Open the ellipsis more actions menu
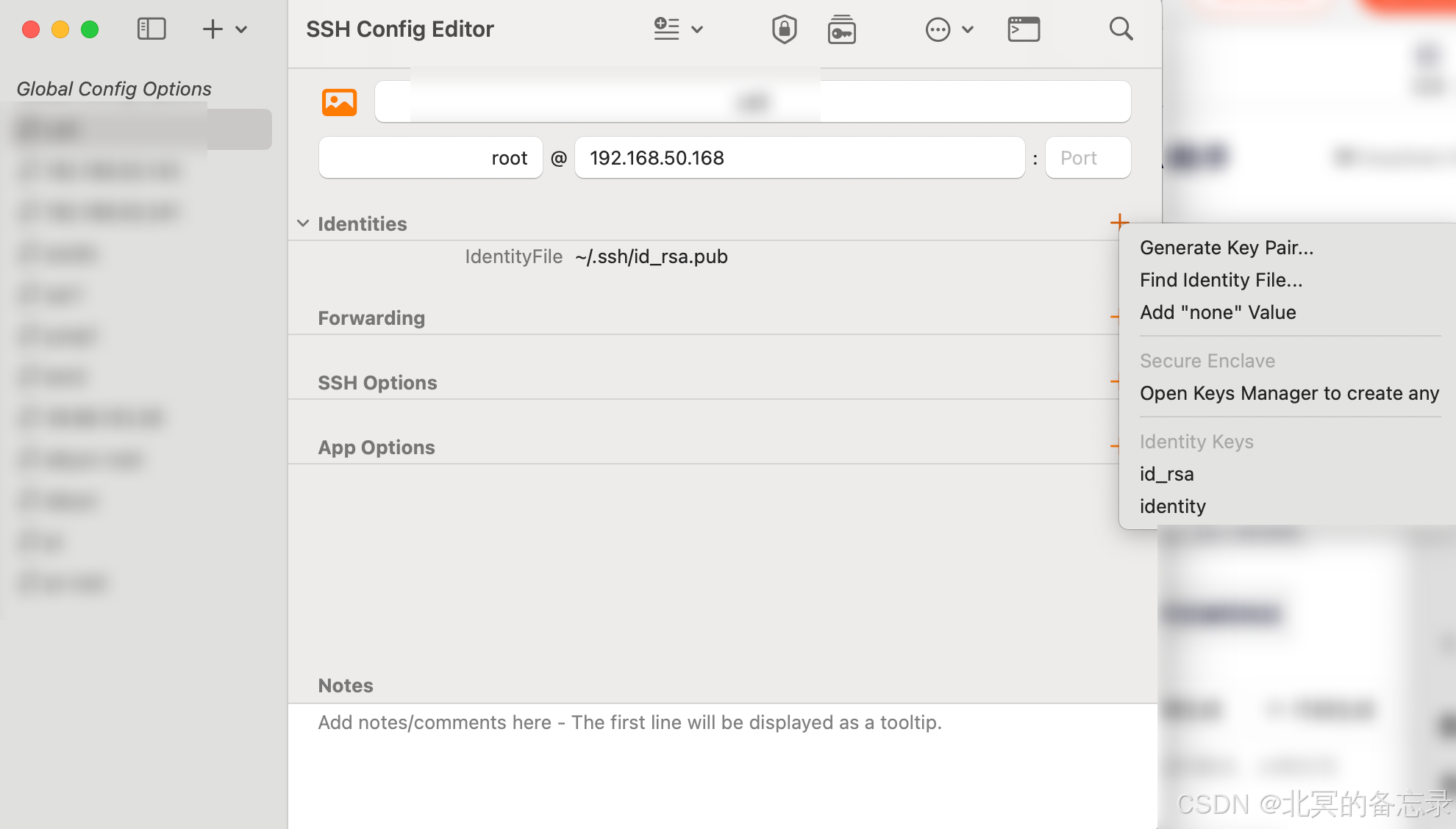This screenshot has width=1456, height=829. 938,30
